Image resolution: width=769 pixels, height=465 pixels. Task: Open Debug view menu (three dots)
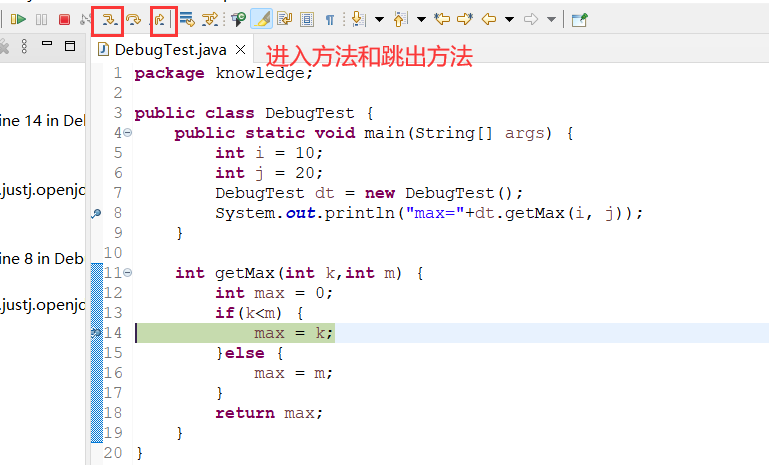pos(24,47)
